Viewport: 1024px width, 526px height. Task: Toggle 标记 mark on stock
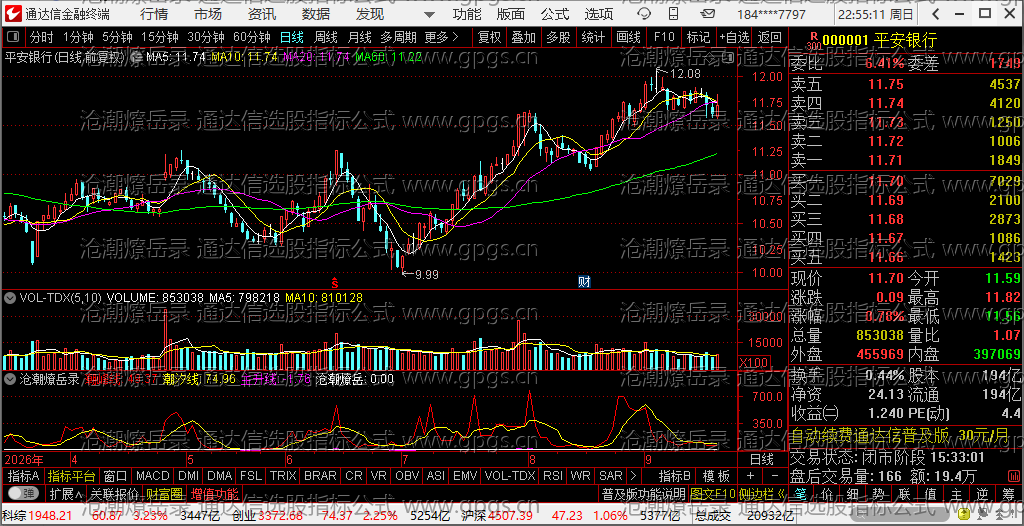(x=698, y=37)
